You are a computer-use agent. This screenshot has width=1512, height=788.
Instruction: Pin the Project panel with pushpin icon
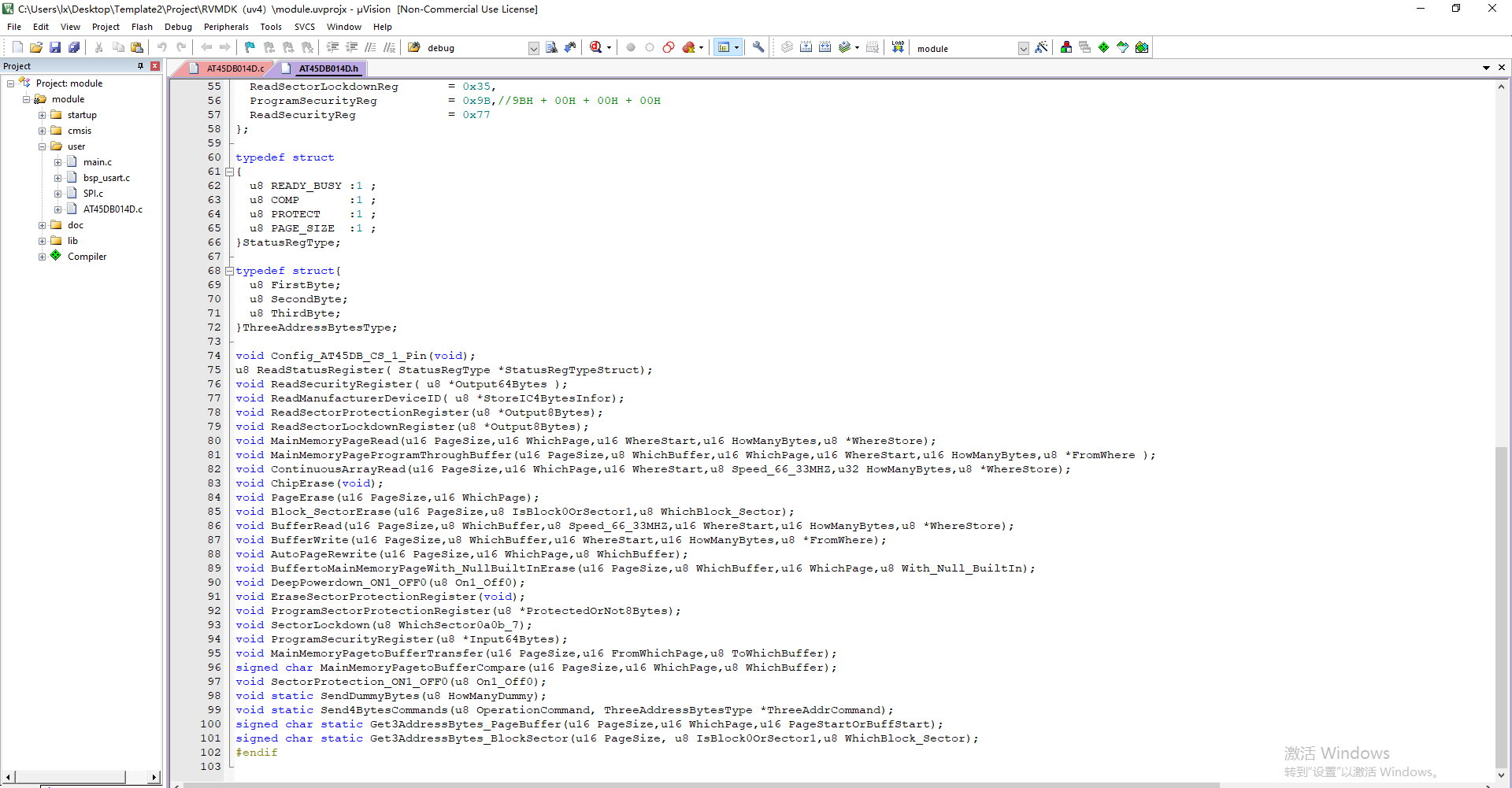141,66
